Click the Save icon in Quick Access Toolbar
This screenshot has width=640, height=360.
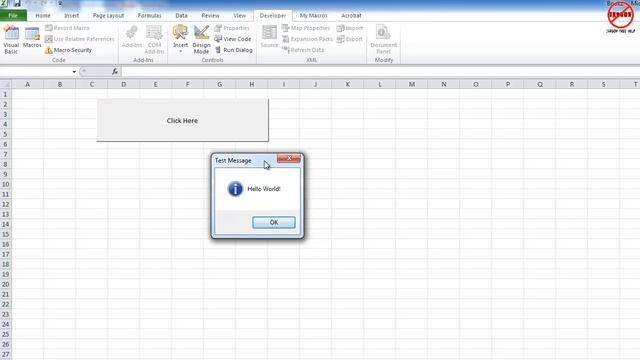(17, 4)
